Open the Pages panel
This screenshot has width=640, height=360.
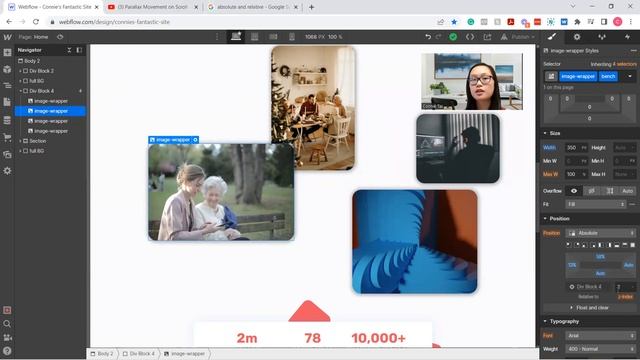coord(7,102)
